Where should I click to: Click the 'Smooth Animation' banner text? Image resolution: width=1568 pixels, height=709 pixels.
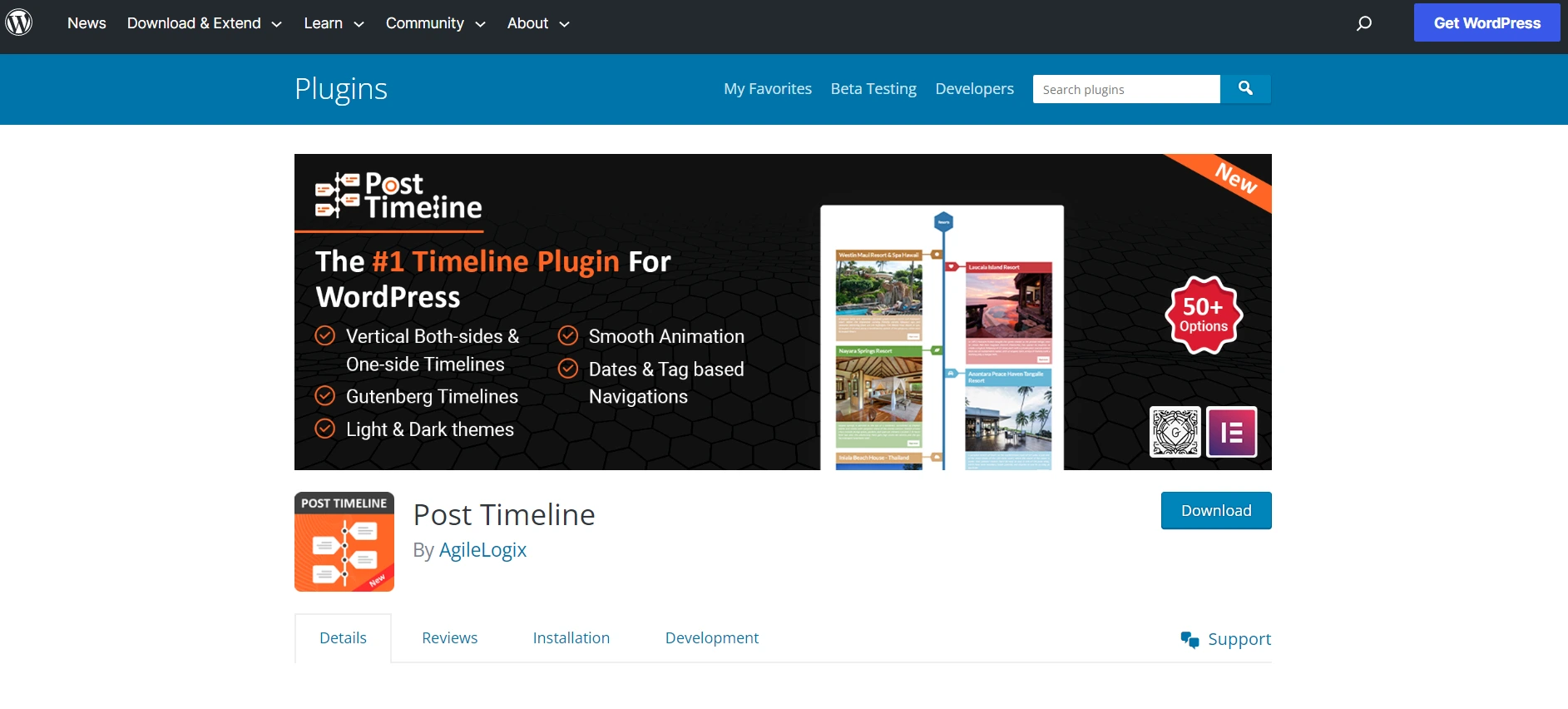tap(666, 336)
